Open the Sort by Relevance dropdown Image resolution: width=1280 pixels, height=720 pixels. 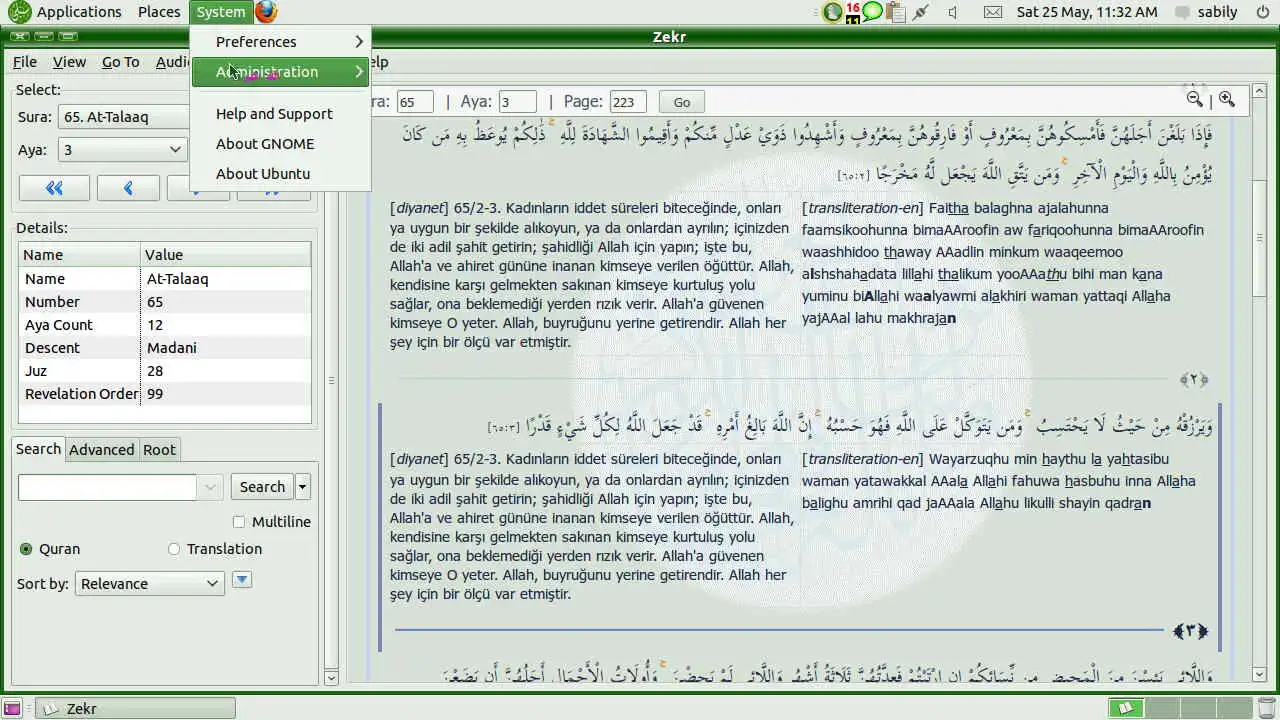(x=149, y=583)
